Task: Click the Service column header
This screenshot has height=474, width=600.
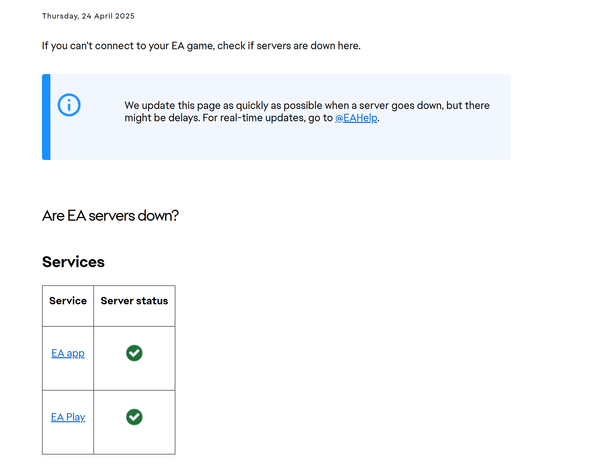Action: (x=68, y=300)
